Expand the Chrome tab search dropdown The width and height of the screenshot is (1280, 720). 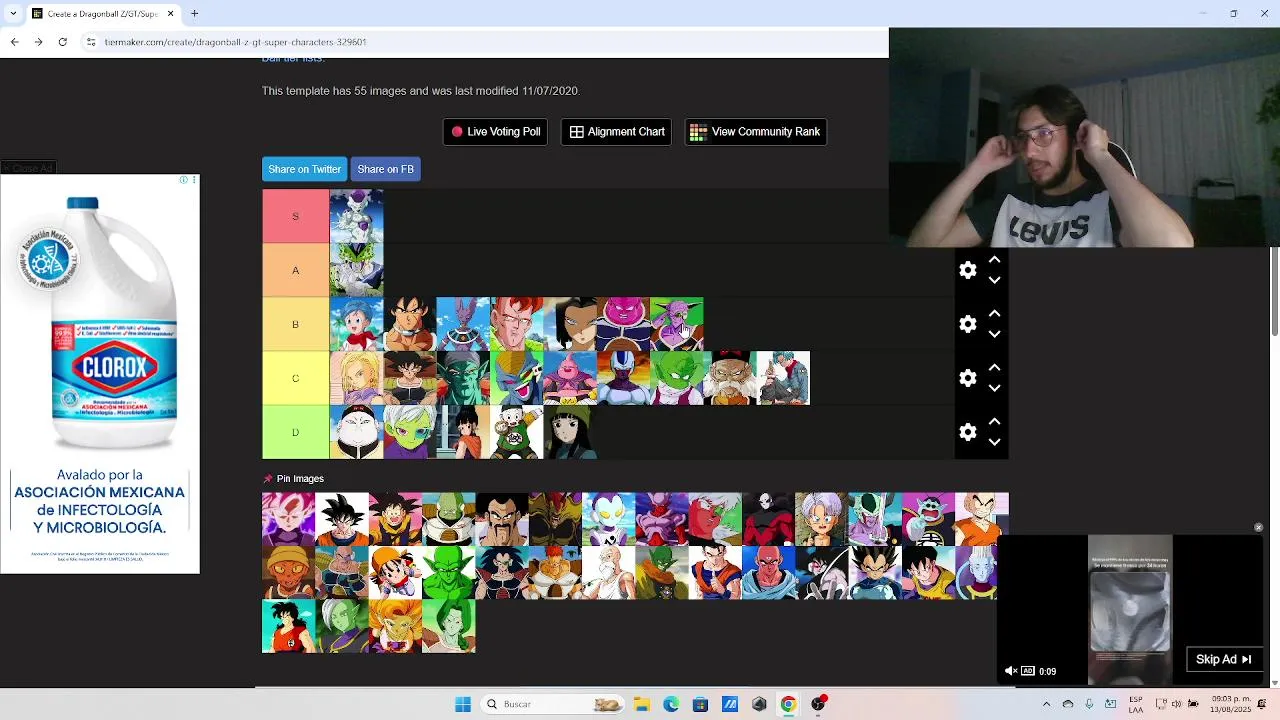[13, 14]
